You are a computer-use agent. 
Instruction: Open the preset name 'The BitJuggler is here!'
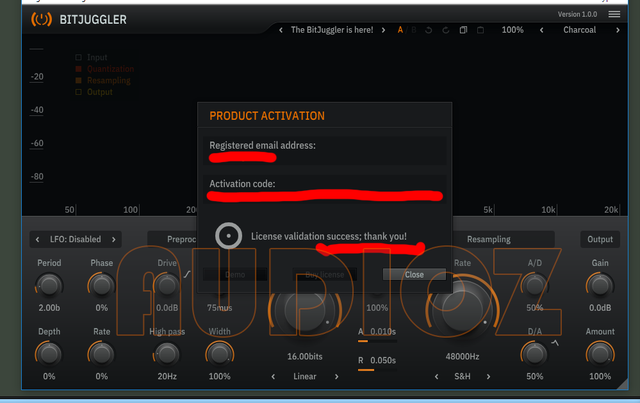(x=332, y=30)
